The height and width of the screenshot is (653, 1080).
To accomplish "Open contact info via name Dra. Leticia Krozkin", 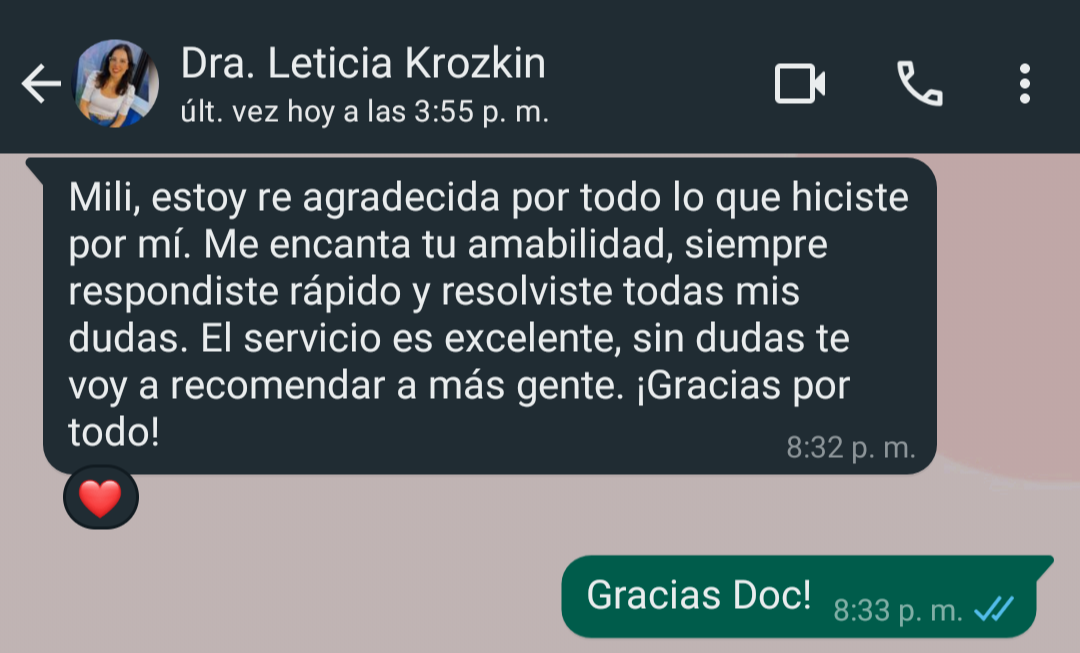I will 363,63.
